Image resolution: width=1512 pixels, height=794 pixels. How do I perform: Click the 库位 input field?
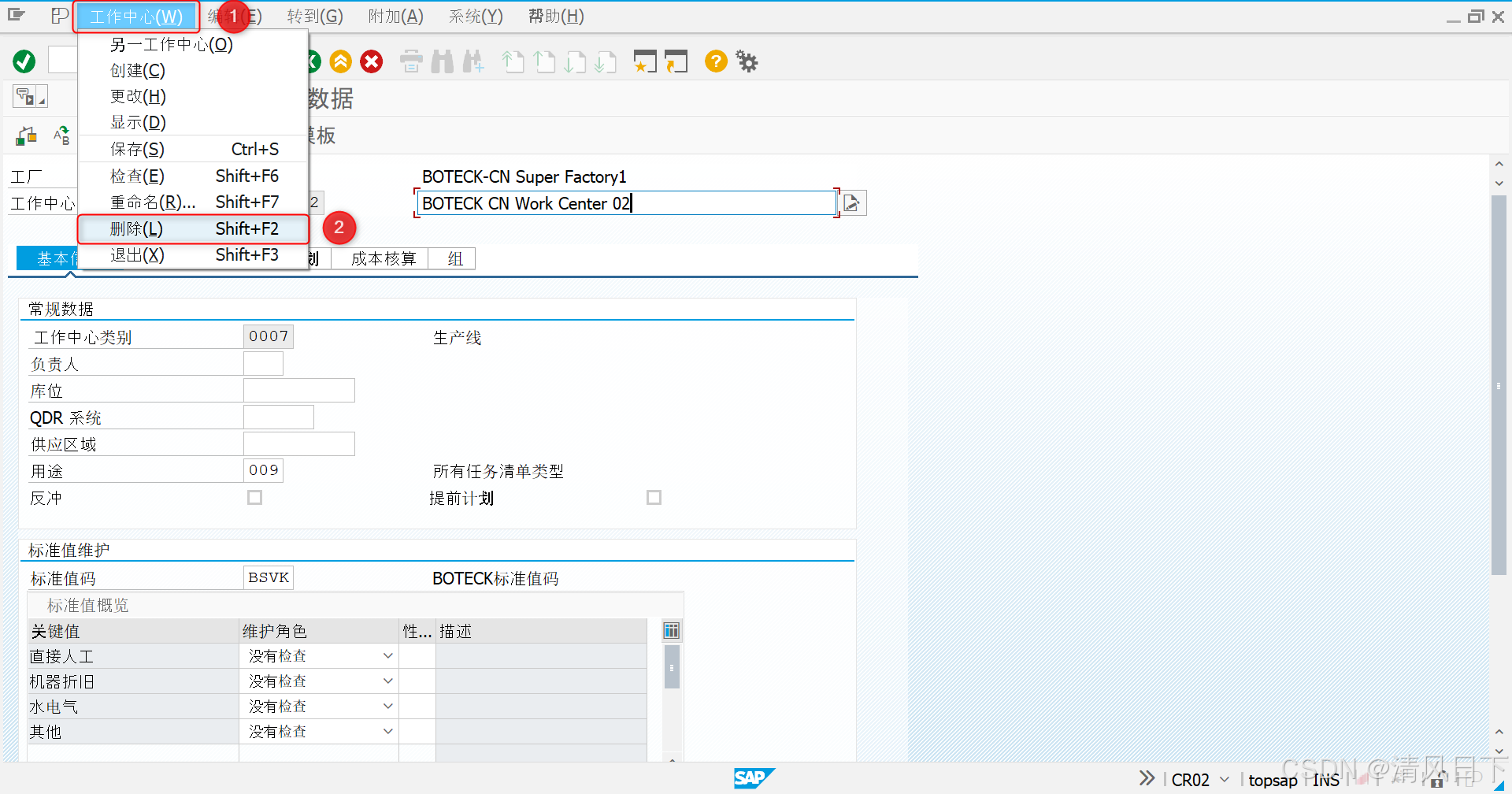299,390
